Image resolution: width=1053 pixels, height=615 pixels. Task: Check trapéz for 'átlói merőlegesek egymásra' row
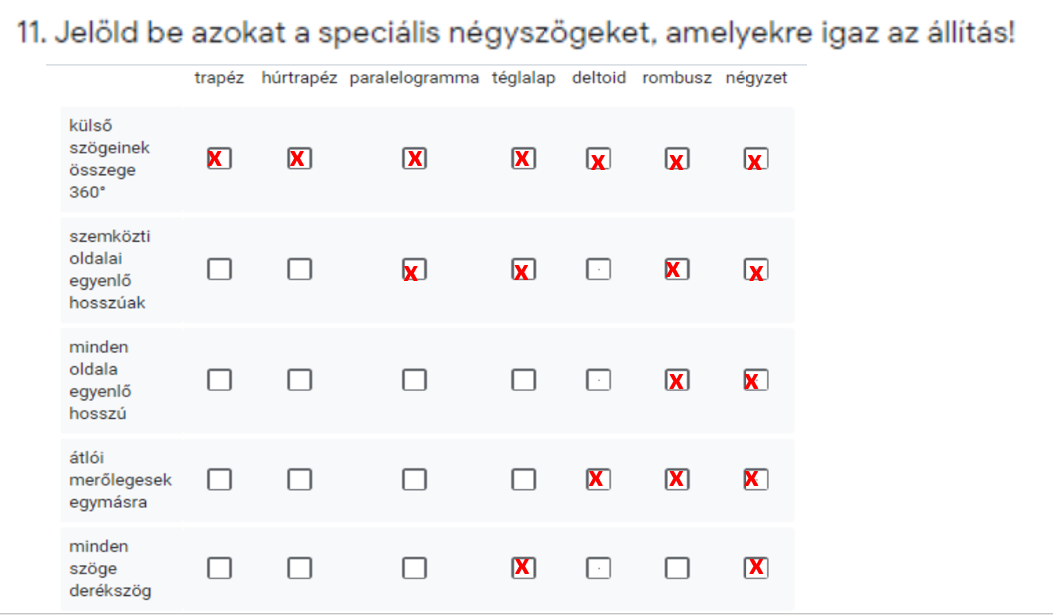[219, 480]
